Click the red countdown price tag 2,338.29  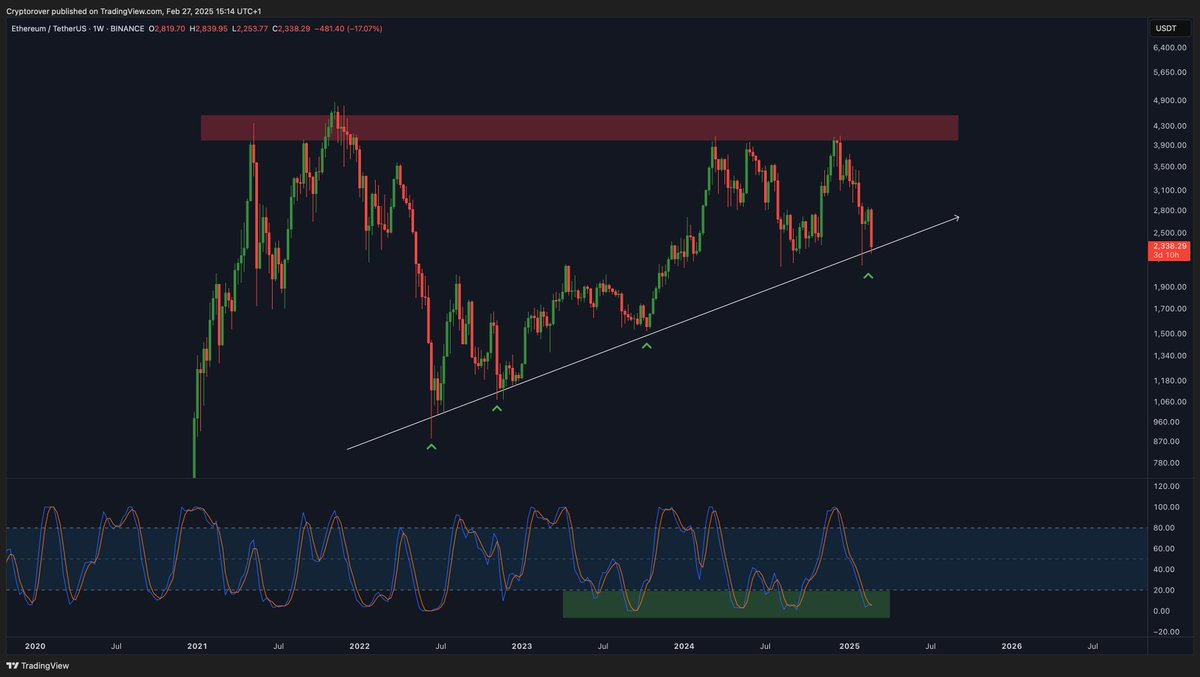pyautogui.click(x=1168, y=250)
